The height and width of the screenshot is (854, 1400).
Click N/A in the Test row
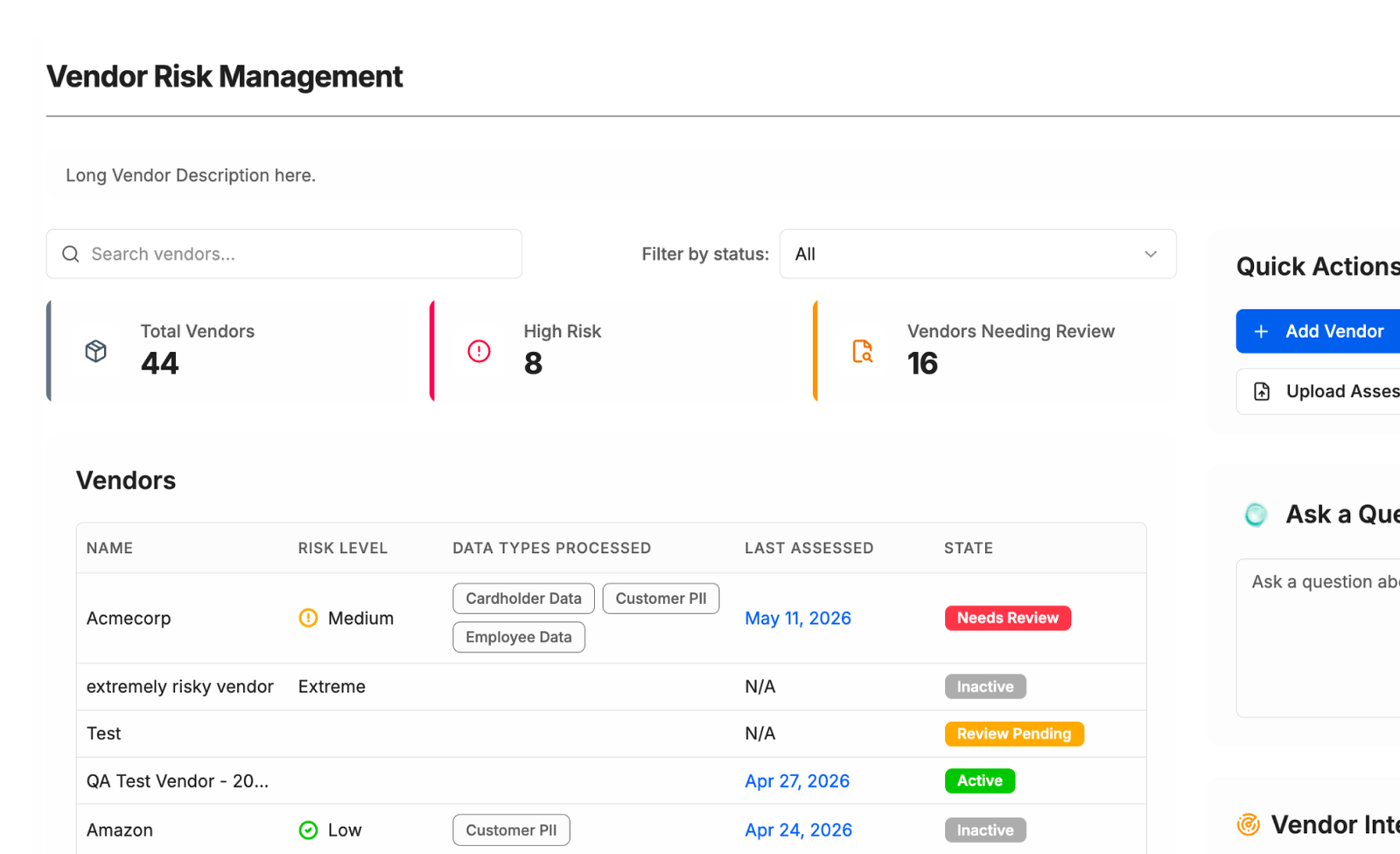tap(760, 733)
